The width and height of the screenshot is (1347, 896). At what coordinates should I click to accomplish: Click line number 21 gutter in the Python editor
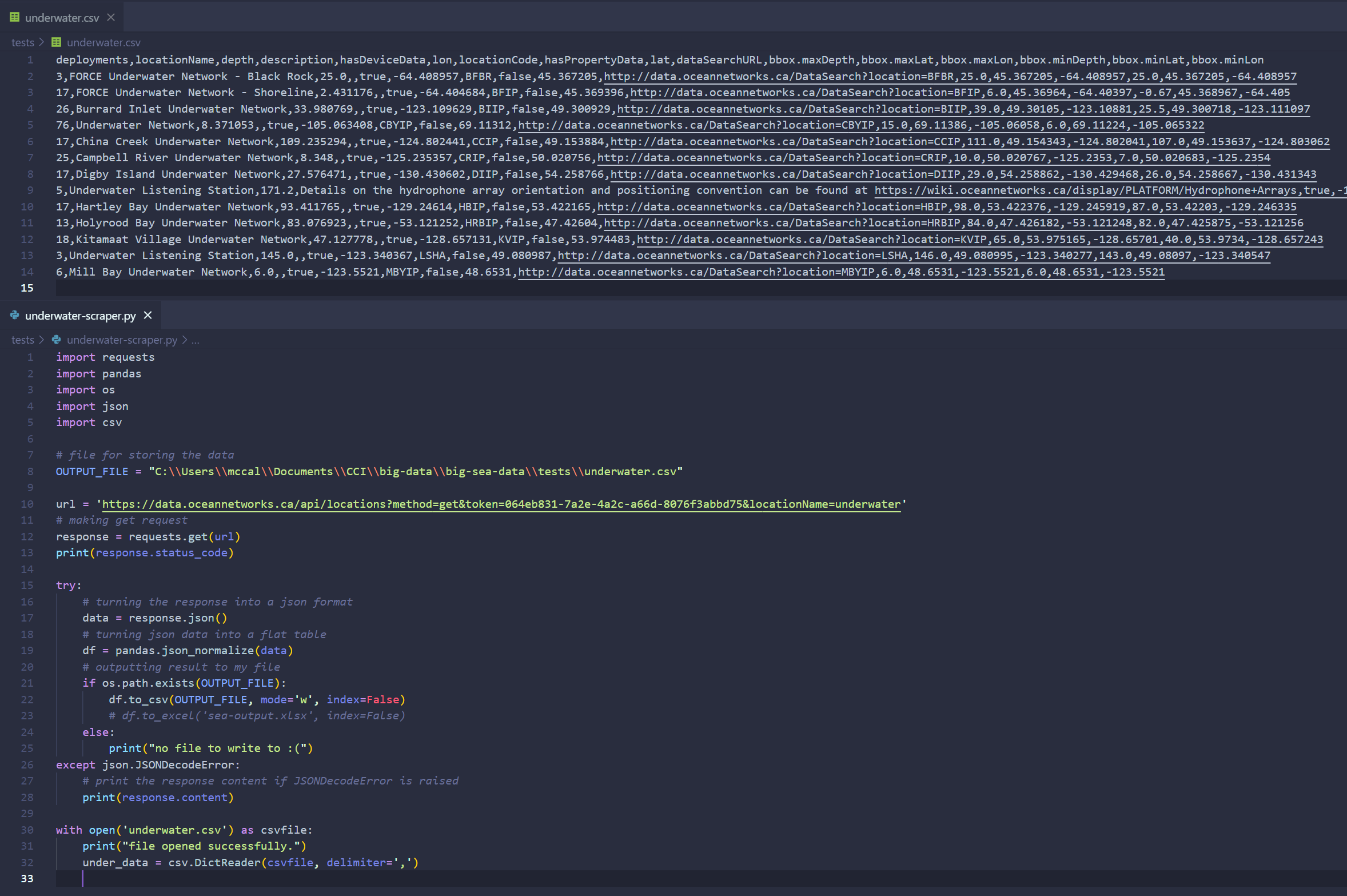click(x=27, y=683)
